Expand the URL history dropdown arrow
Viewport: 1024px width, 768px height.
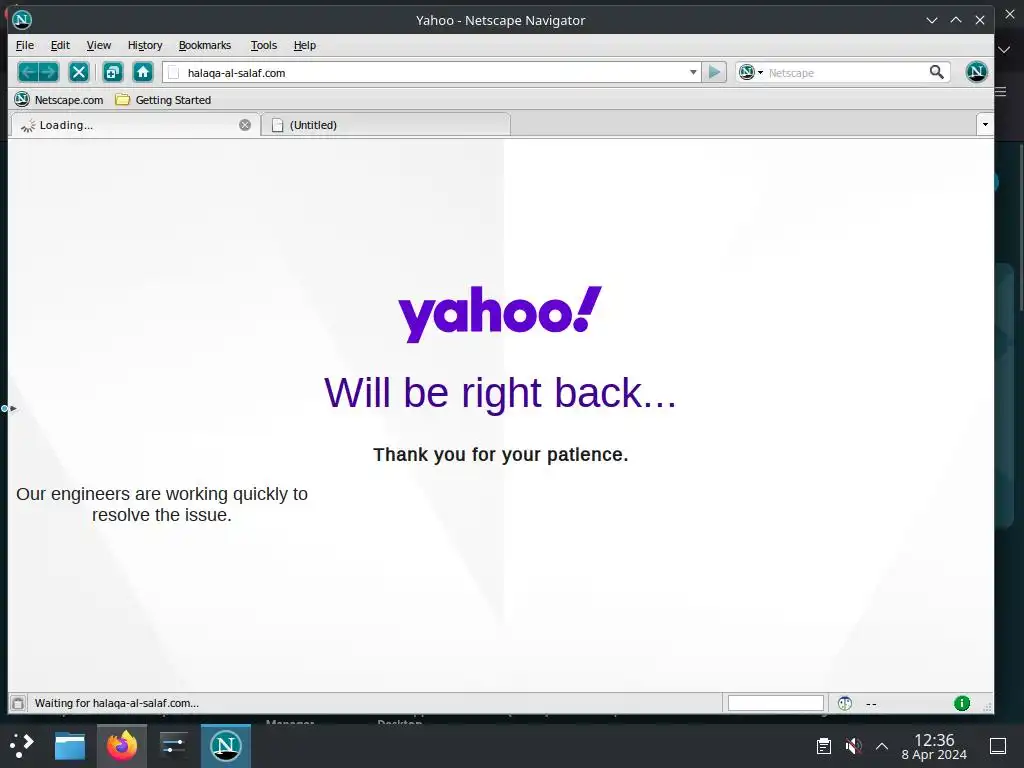693,72
